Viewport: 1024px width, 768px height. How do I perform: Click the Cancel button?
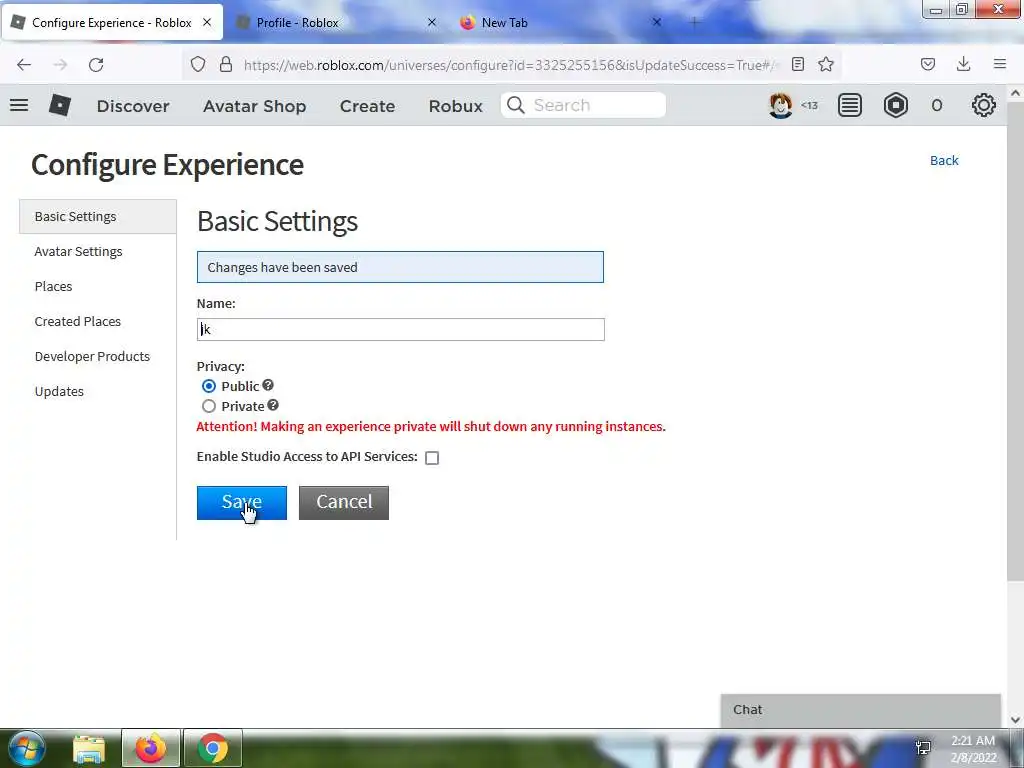(344, 502)
